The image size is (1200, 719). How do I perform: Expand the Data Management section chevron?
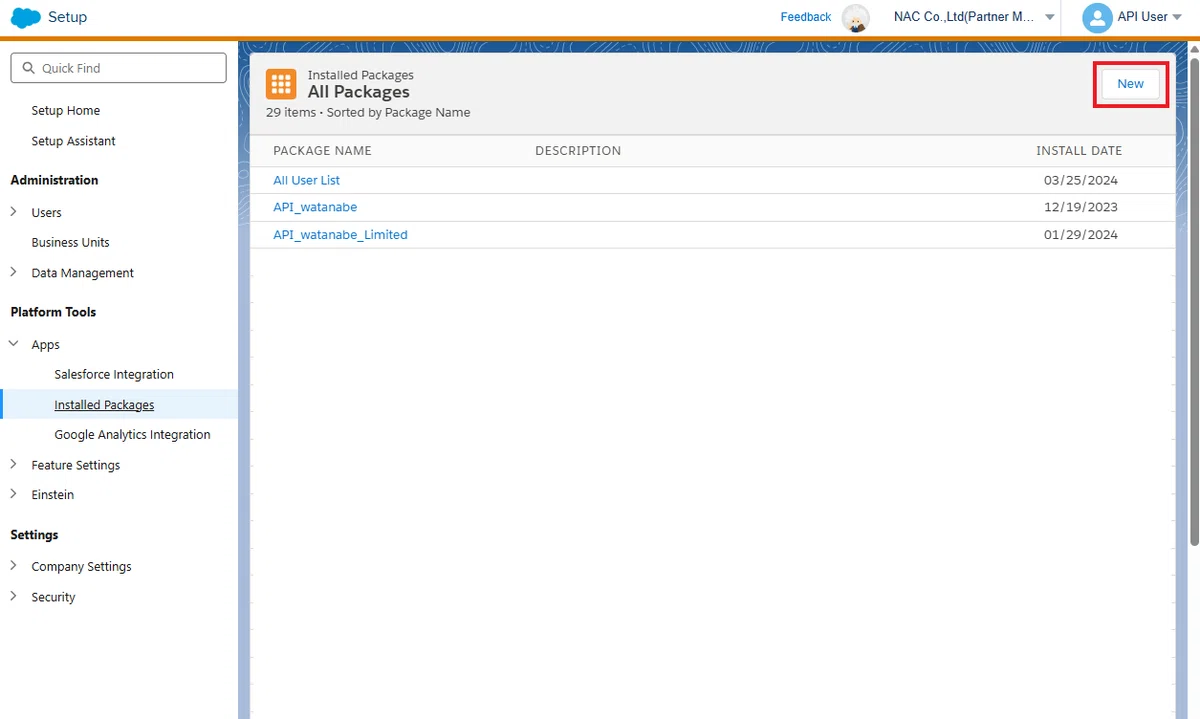pos(14,272)
